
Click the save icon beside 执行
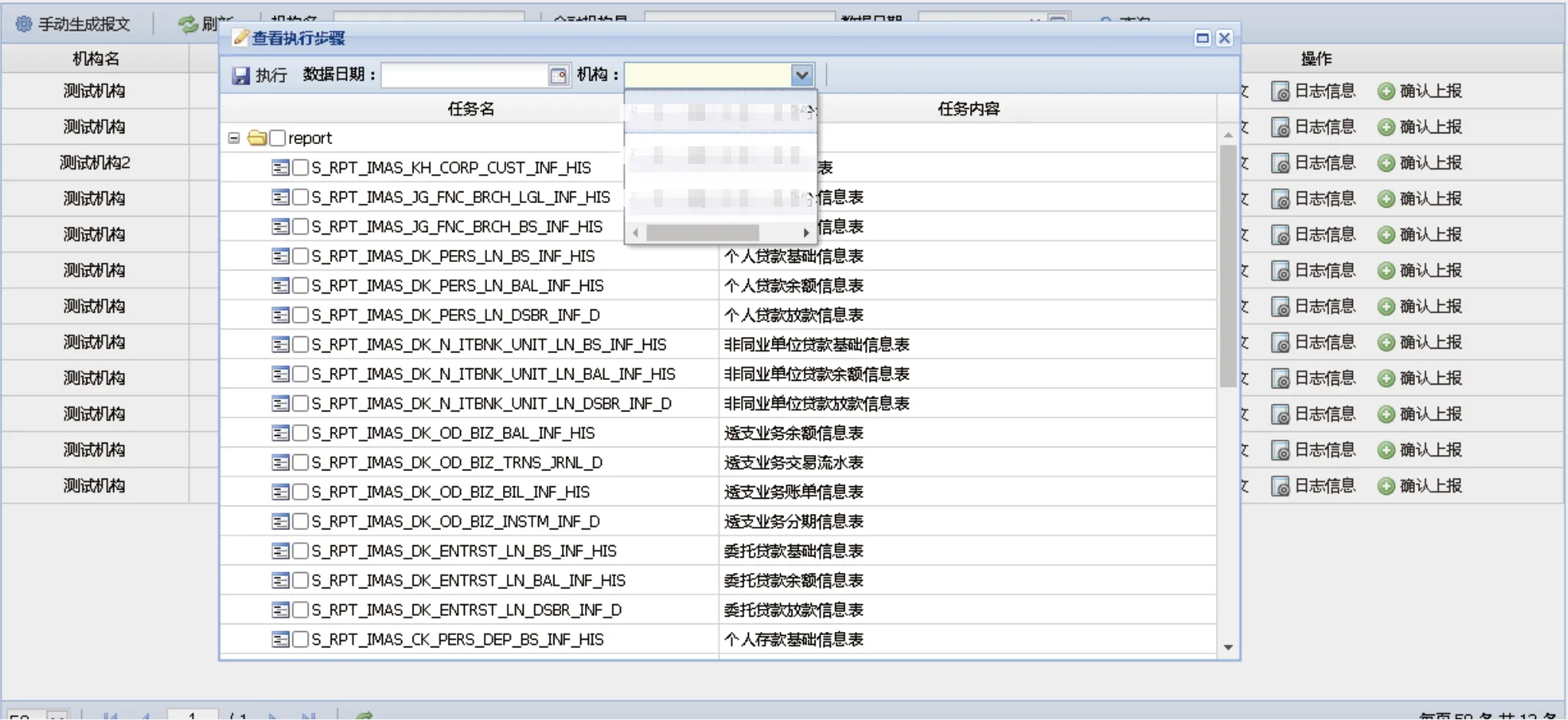[x=241, y=75]
